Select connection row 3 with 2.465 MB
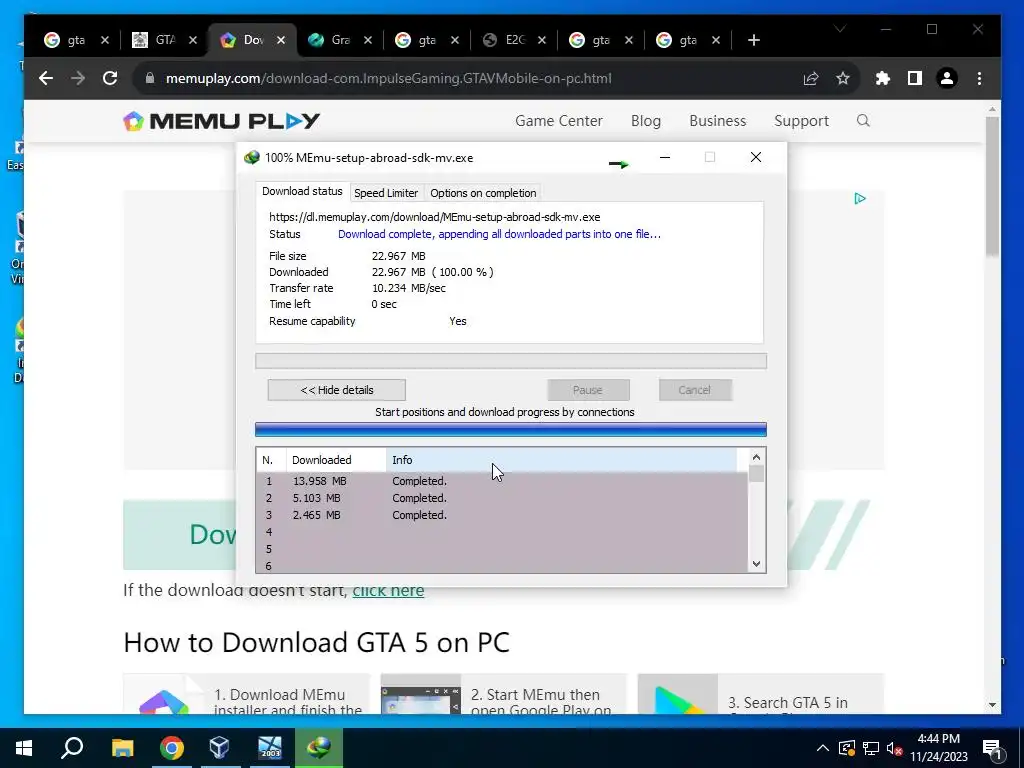 point(502,515)
